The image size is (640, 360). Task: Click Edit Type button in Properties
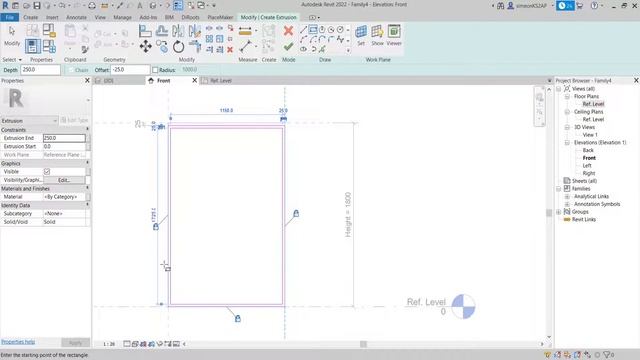75,120
